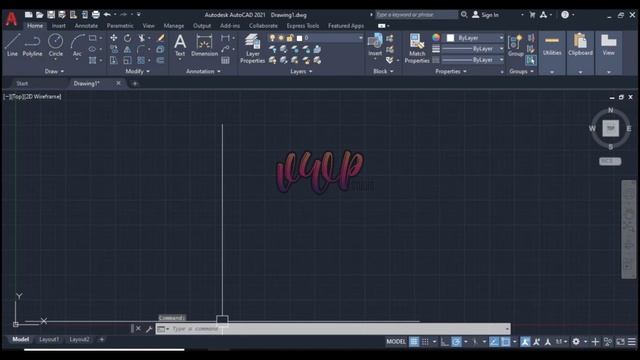Choose the Rotate tool in Modify panel
The image size is (640, 360).
click(x=128, y=38)
